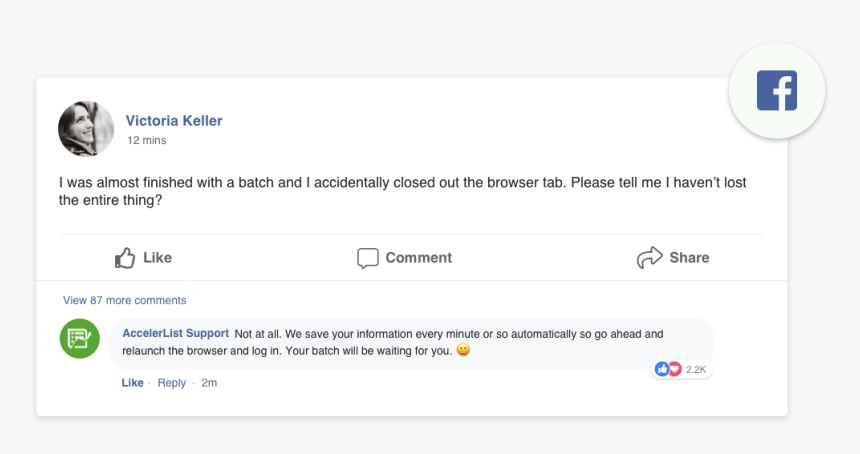Open Victoria Keller's profile name link

coord(174,121)
